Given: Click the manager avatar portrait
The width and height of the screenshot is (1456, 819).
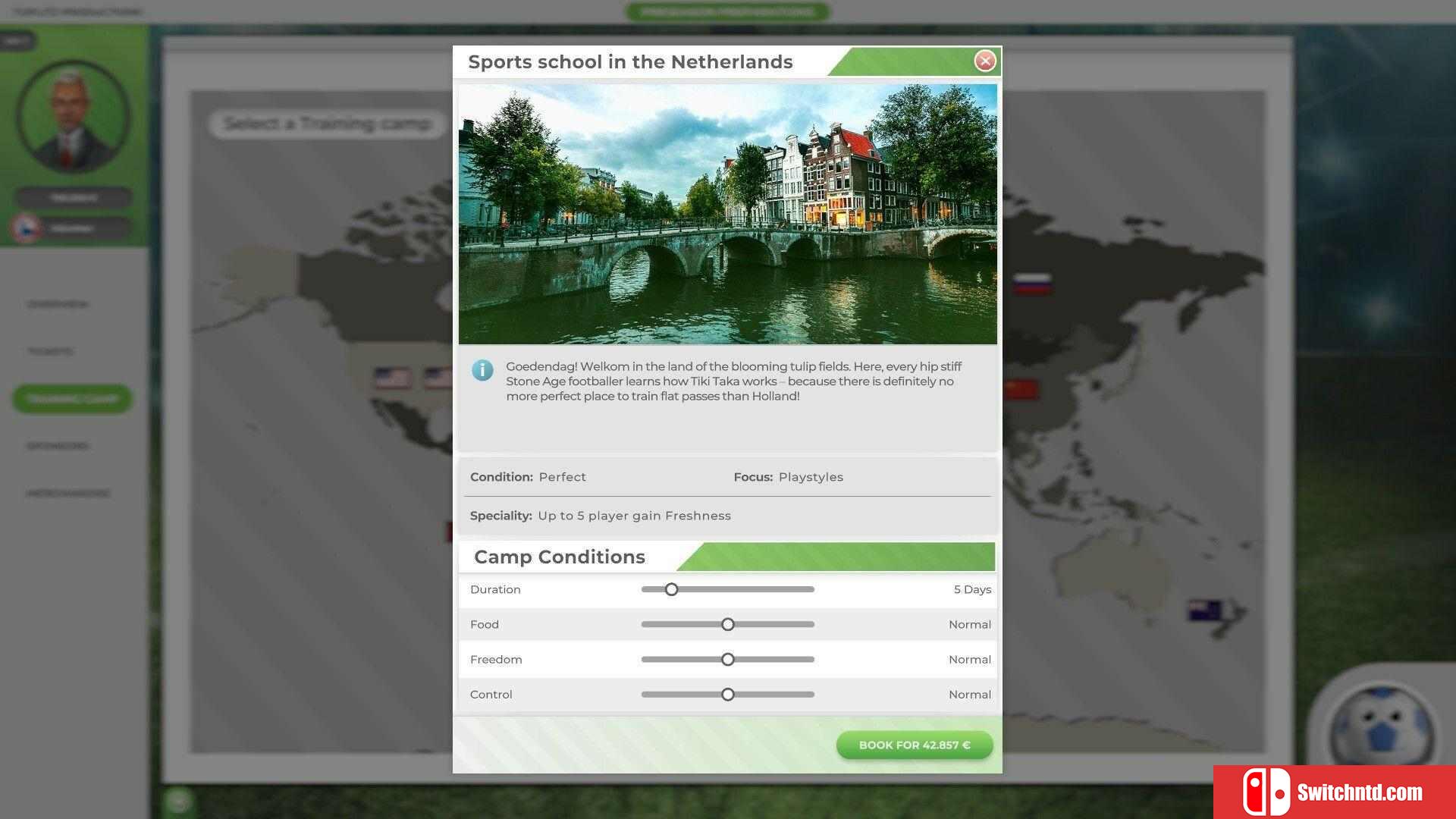Looking at the screenshot, I should click(x=73, y=118).
